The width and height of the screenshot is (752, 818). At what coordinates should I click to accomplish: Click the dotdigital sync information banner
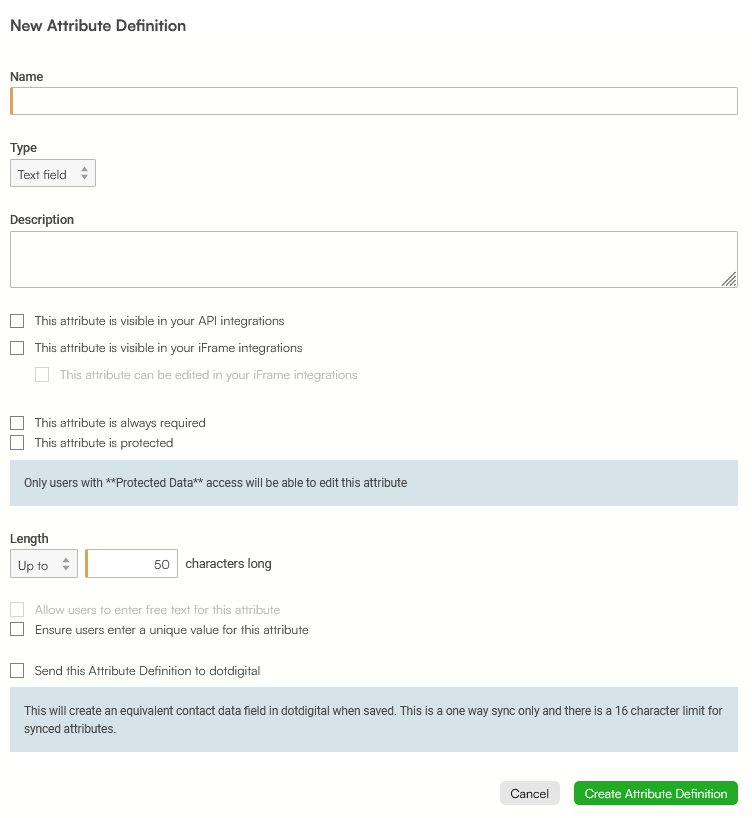pos(374,719)
